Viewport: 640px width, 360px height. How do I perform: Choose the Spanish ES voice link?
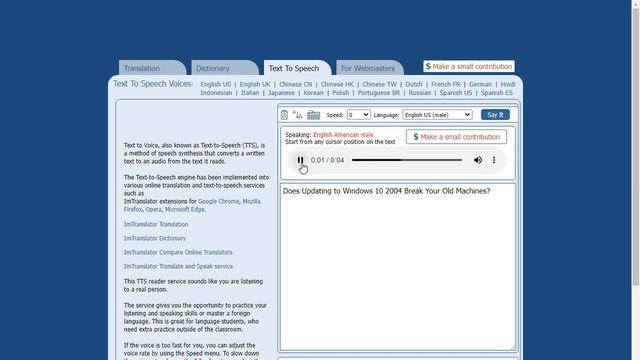point(496,93)
